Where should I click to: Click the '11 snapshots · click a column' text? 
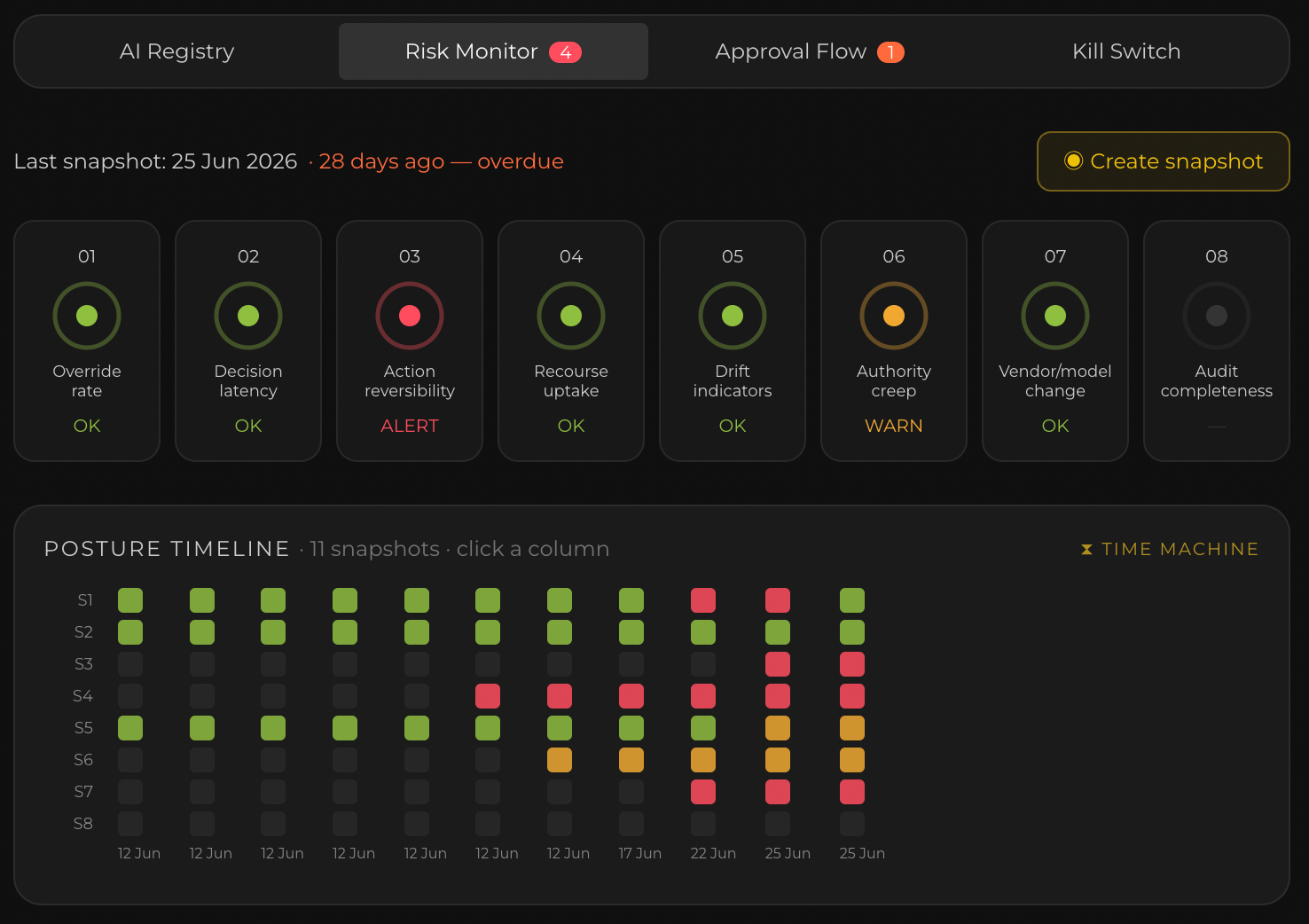(459, 549)
